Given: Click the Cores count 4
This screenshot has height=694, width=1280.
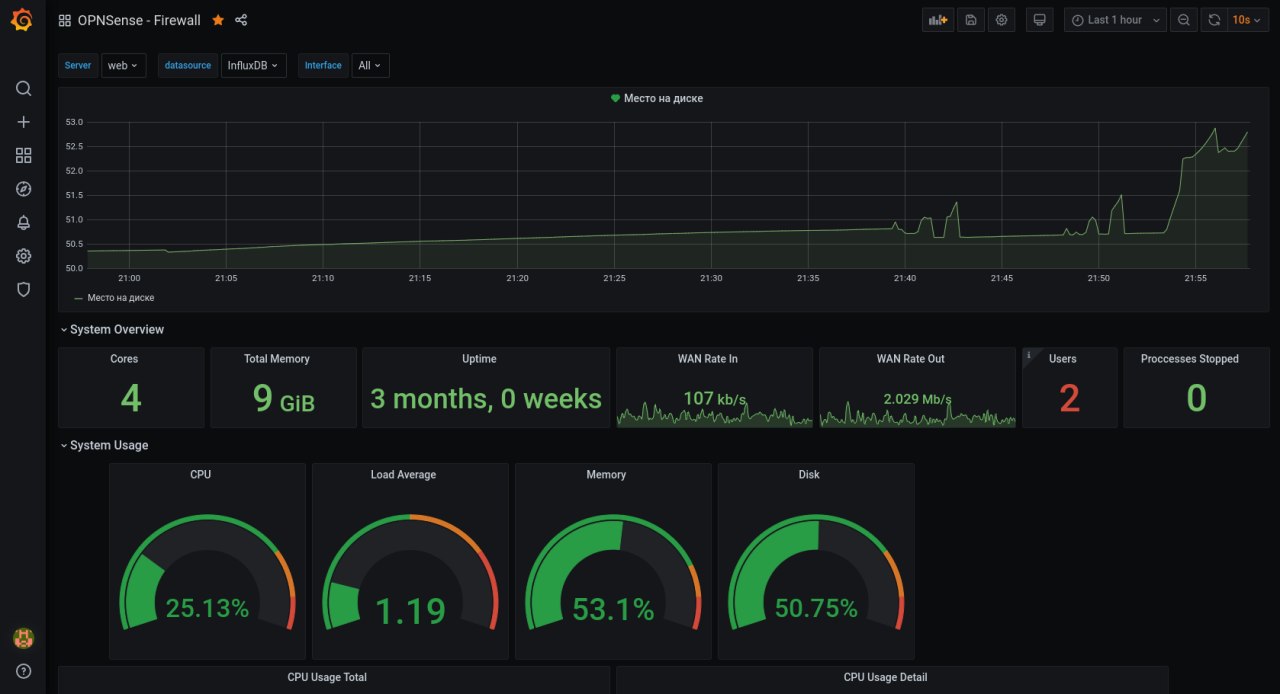Looking at the screenshot, I should coord(131,399).
